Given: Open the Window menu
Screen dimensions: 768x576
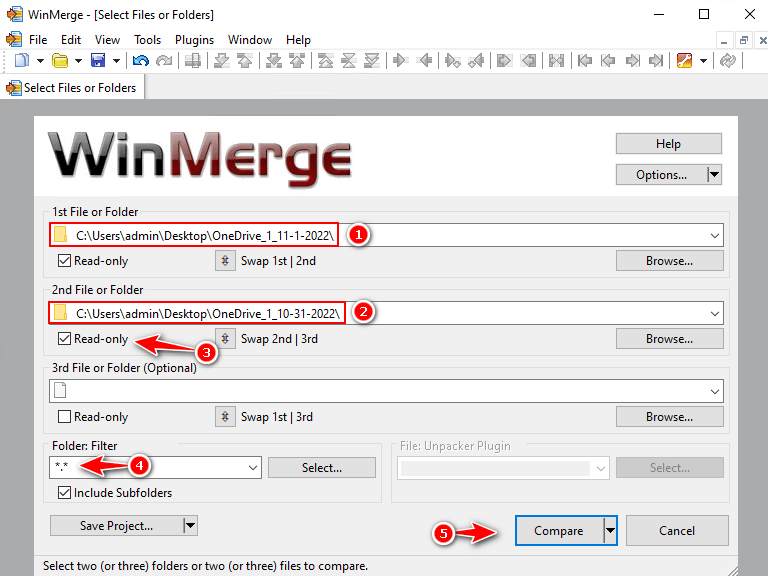Looking at the screenshot, I should point(250,40).
